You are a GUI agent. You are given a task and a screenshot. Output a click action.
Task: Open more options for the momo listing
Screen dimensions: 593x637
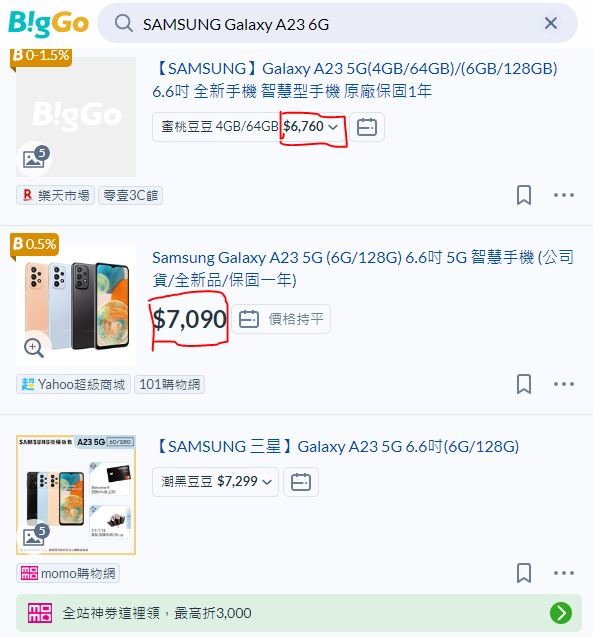tap(564, 573)
